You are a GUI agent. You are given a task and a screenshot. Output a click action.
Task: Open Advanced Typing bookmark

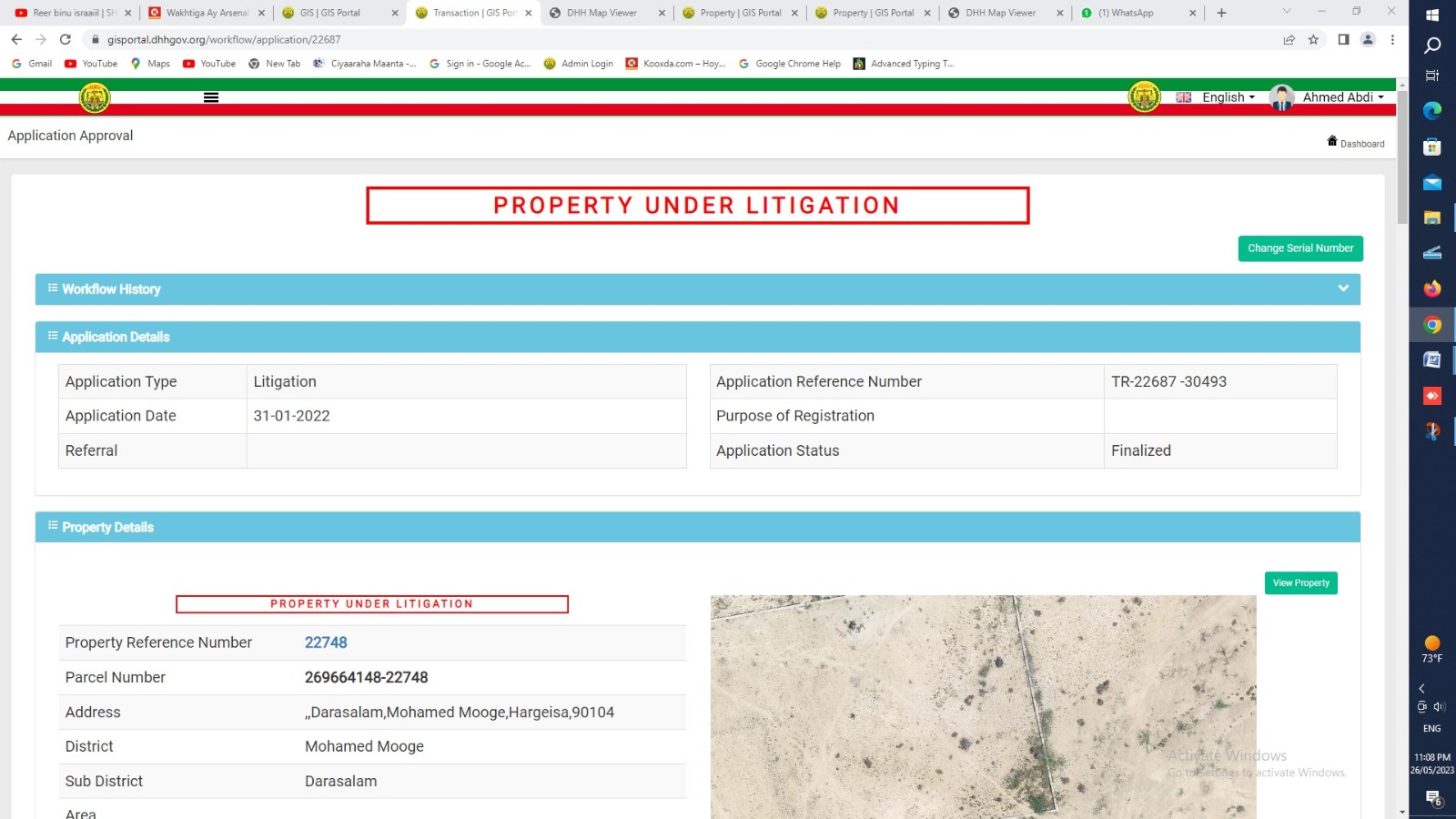(x=904, y=64)
